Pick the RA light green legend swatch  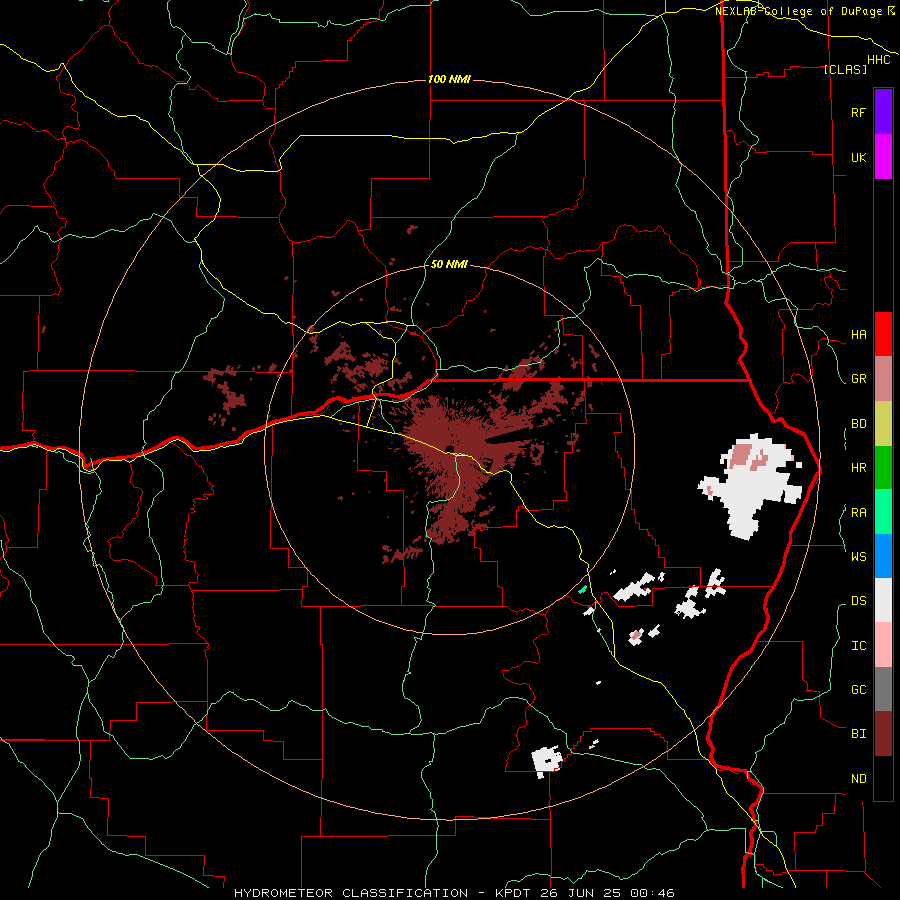(883, 512)
